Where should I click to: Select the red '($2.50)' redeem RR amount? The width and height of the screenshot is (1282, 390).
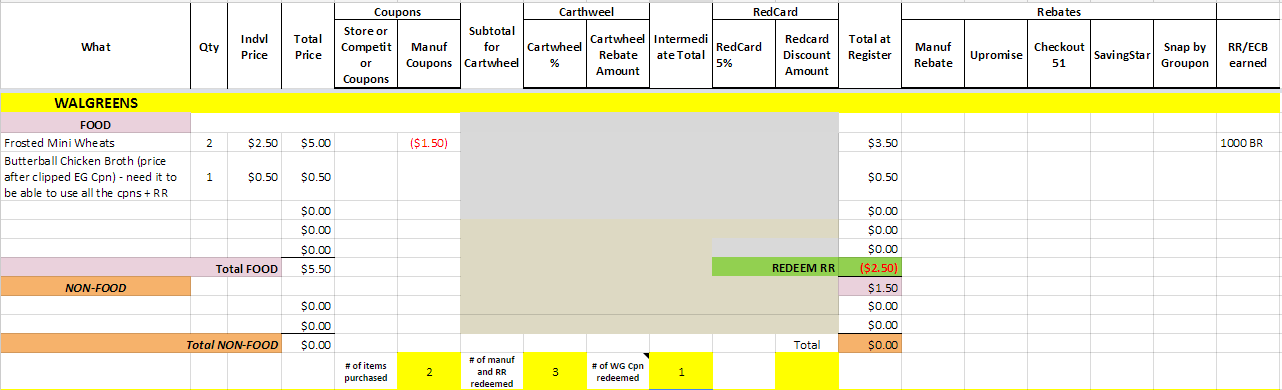coord(869,268)
